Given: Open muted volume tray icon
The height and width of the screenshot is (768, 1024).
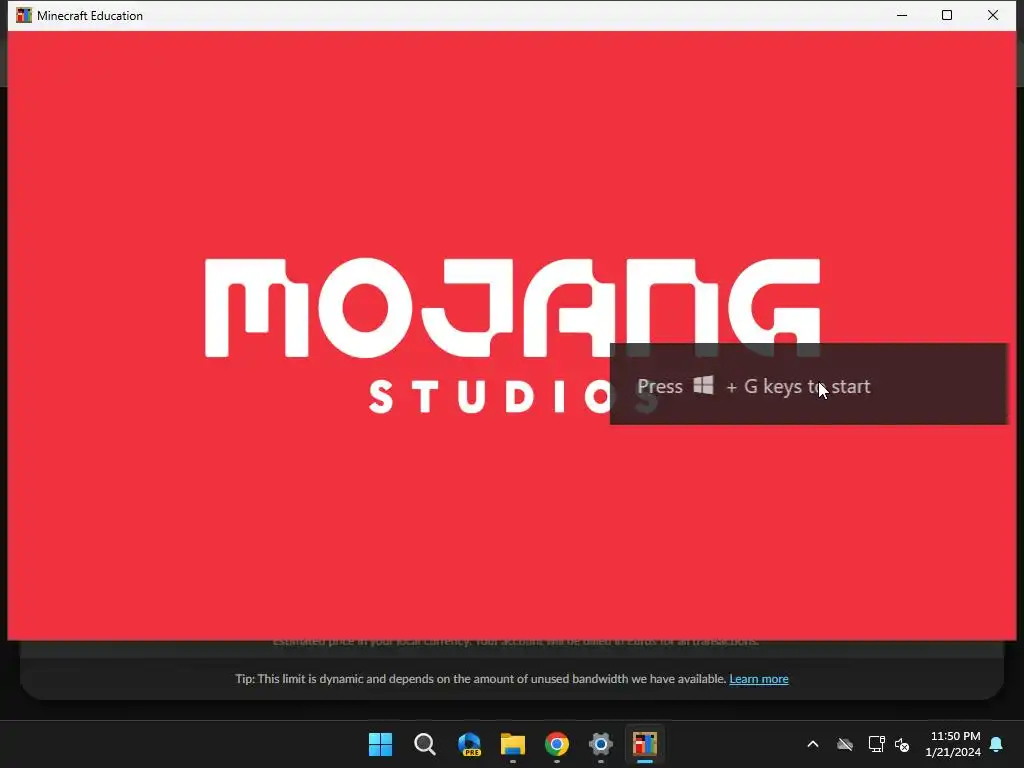Looking at the screenshot, I should click(902, 744).
